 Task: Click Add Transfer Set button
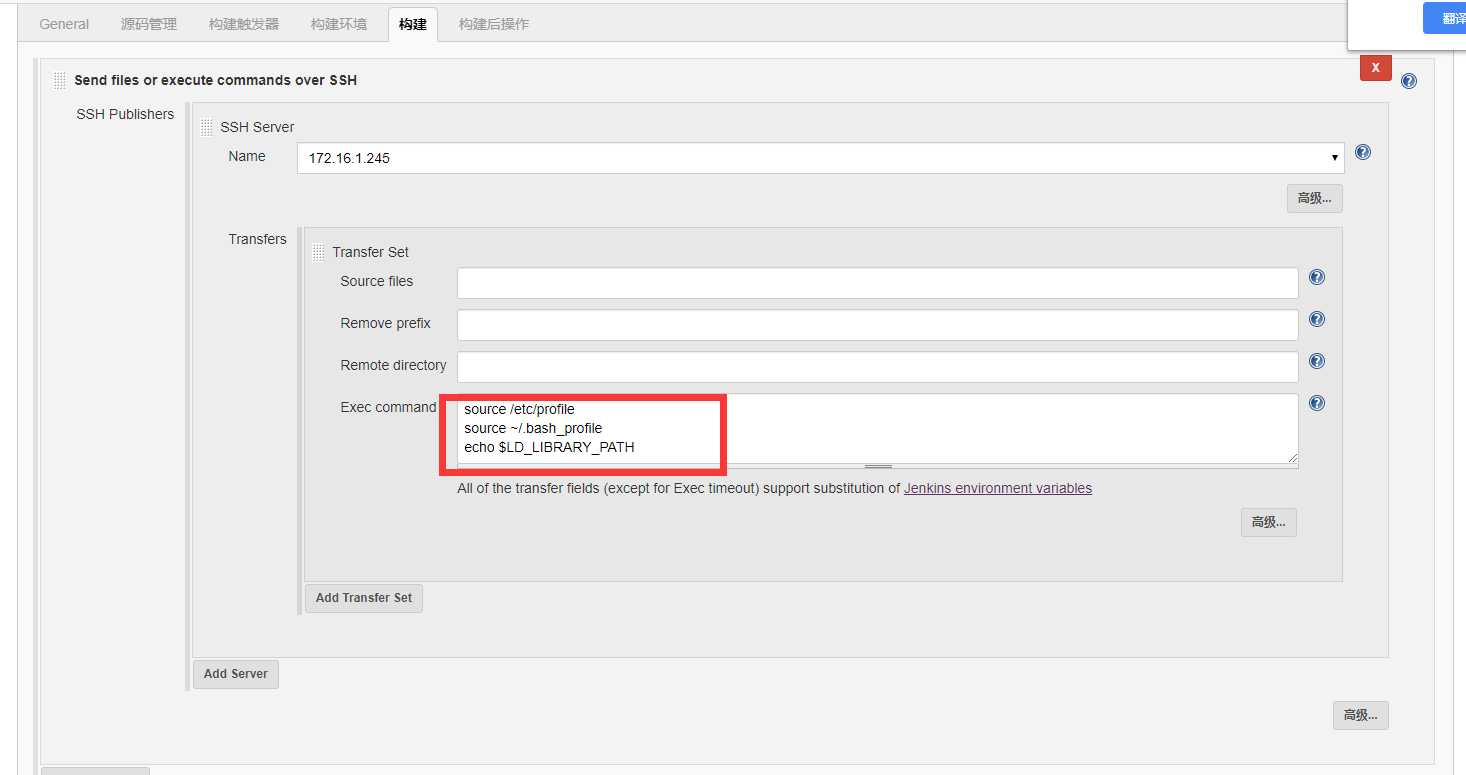click(364, 598)
